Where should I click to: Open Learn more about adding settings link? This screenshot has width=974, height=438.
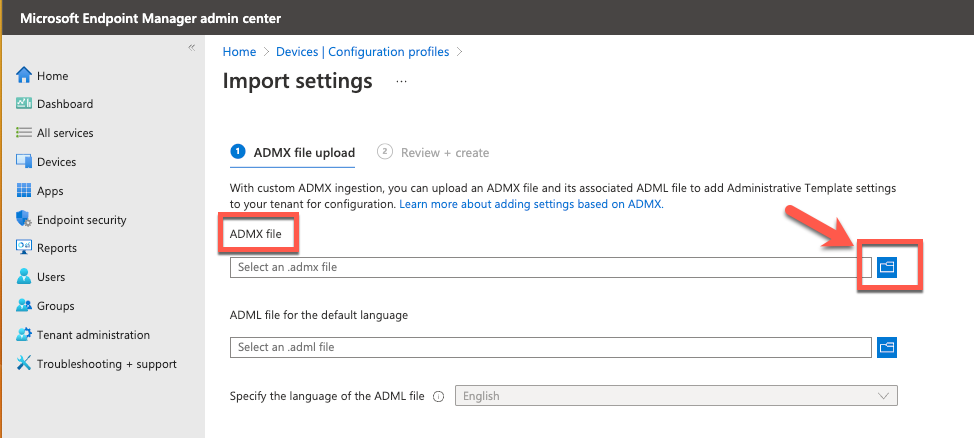pos(531,204)
